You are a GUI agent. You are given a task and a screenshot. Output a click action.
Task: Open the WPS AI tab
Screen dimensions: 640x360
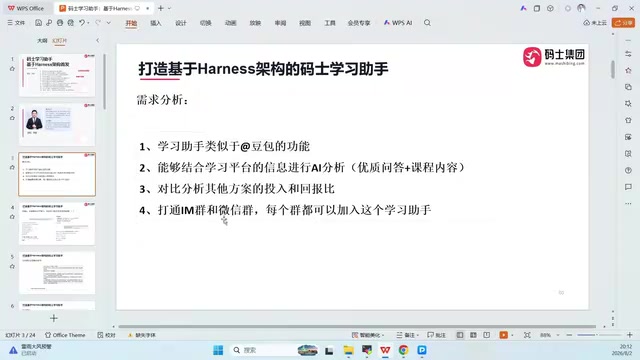[398, 23]
